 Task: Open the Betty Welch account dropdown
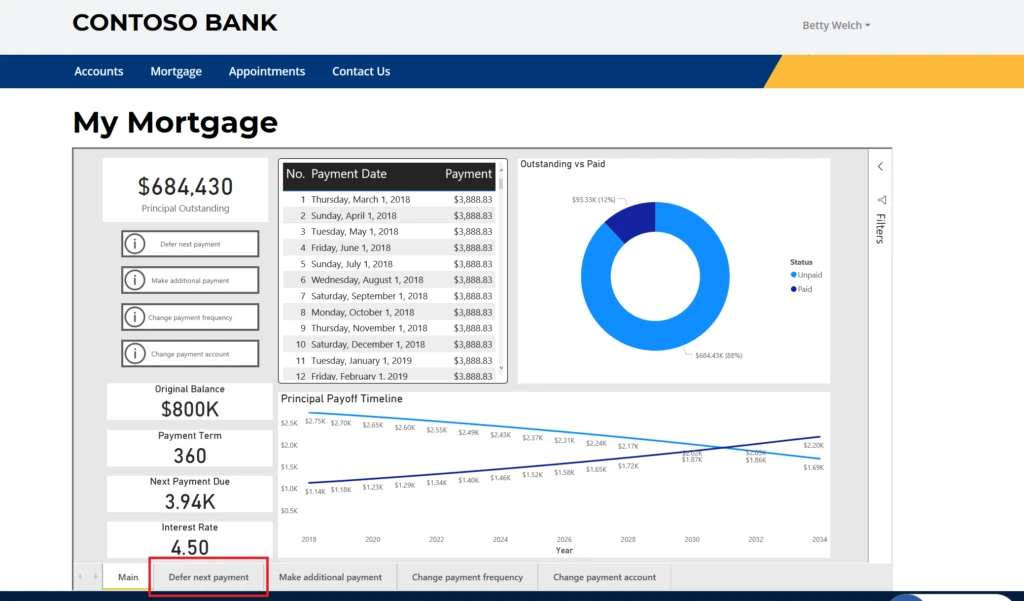835,25
